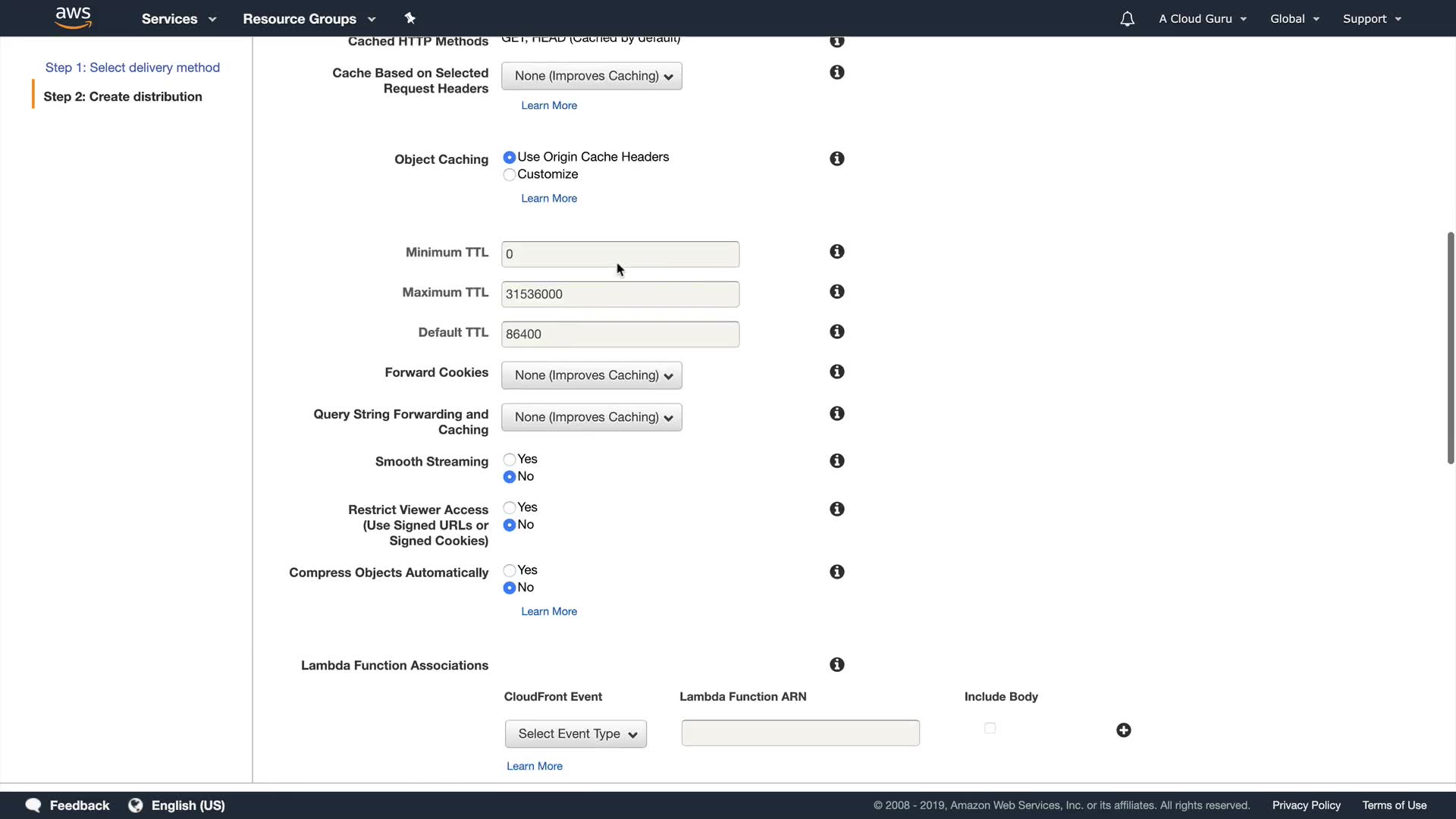This screenshot has width=1456, height=819.
Task: Click info icon for Lambda Function Associations
Action: click(x=836, y=665)
